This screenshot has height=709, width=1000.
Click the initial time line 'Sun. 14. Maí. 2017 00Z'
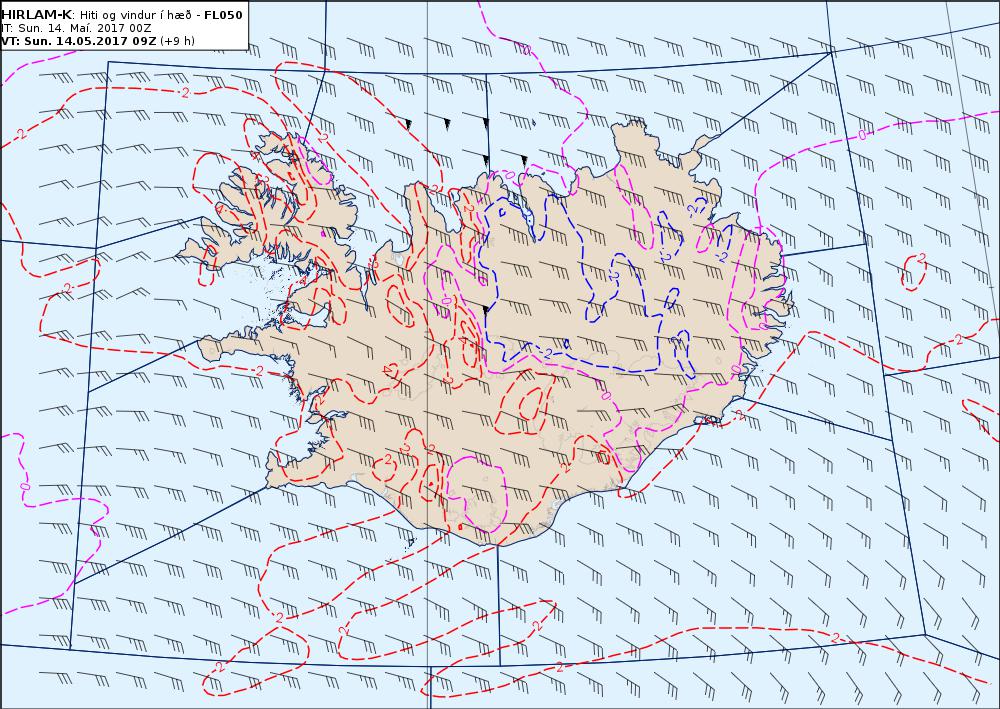pyautogui.click(x=84, y=28)
